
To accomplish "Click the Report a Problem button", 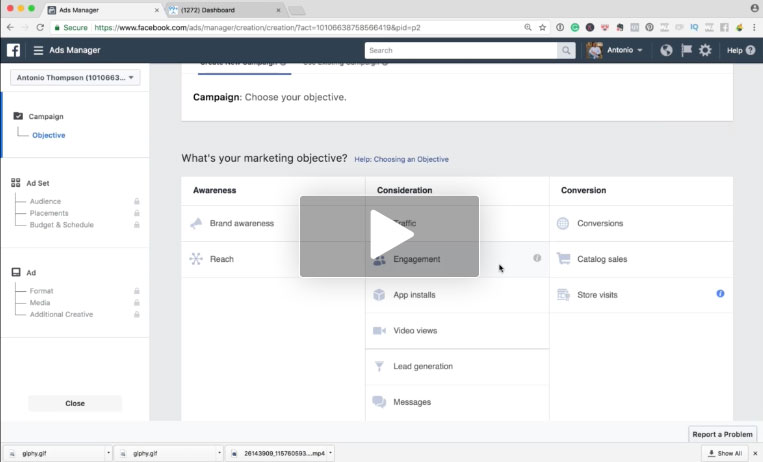I will [722, 434].
